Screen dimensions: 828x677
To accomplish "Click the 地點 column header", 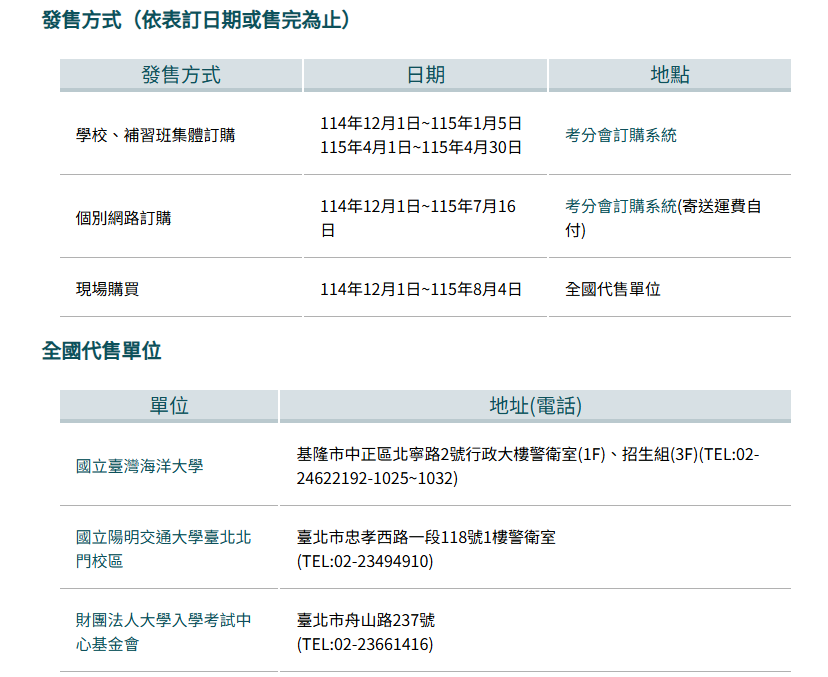I will tap(669, 75).
